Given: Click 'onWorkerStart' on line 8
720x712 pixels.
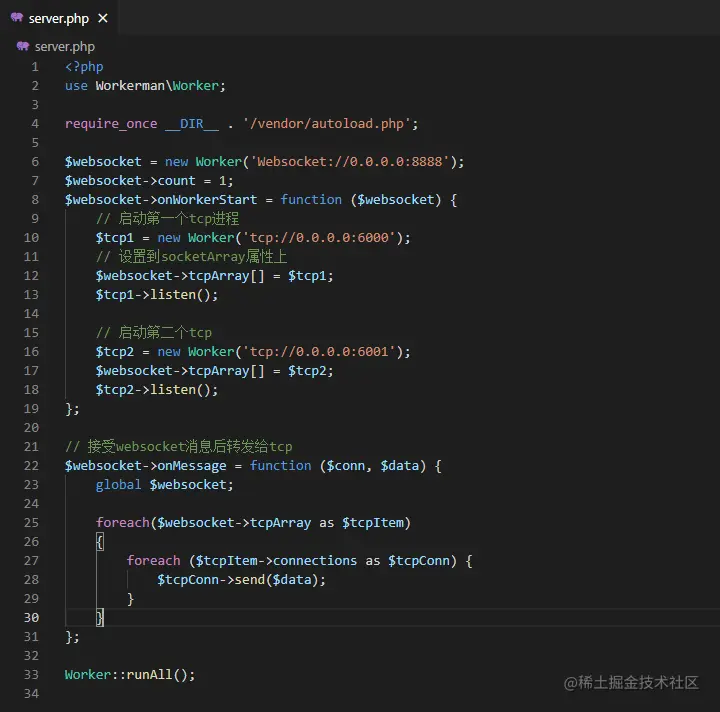Looking at the screenshot, I should 207,200.
